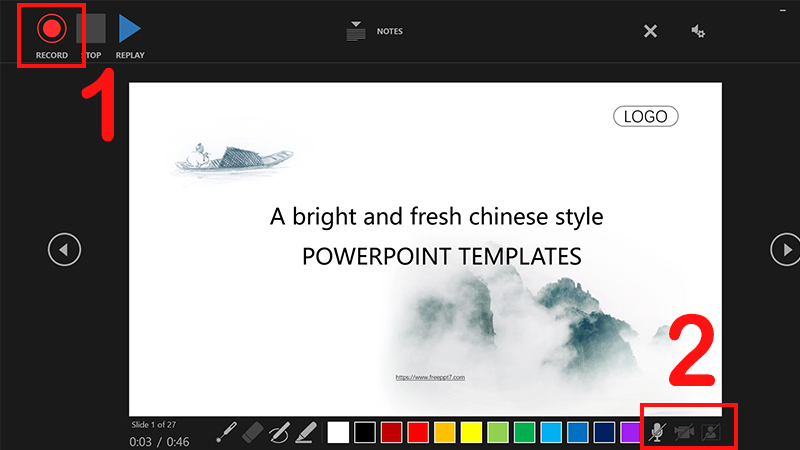Pick the light green ink color
This screenshot has height=450, width=800.
(x=498, y=432)
